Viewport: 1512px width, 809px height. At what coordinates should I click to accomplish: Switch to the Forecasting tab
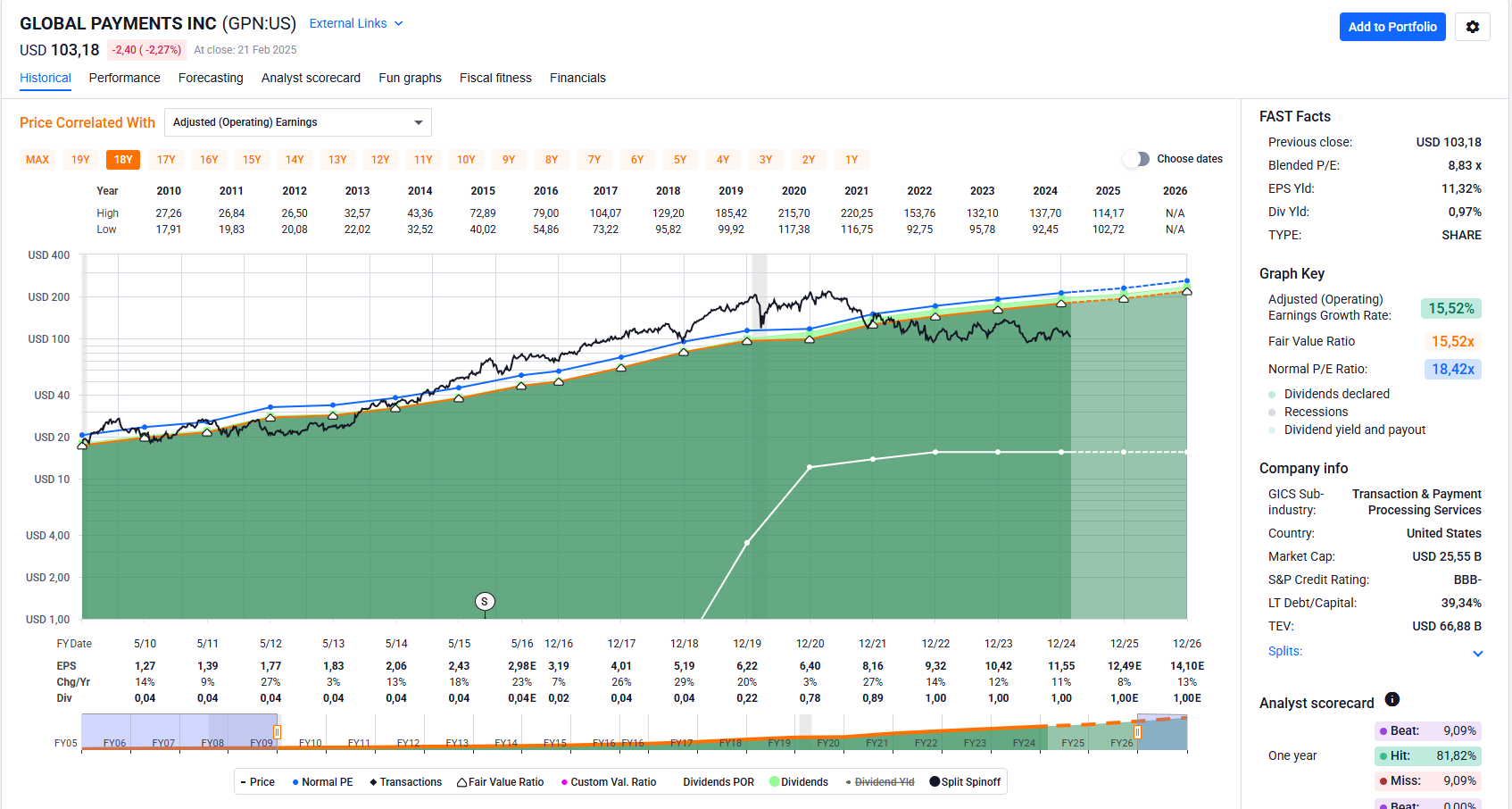[x=211, y=78]
